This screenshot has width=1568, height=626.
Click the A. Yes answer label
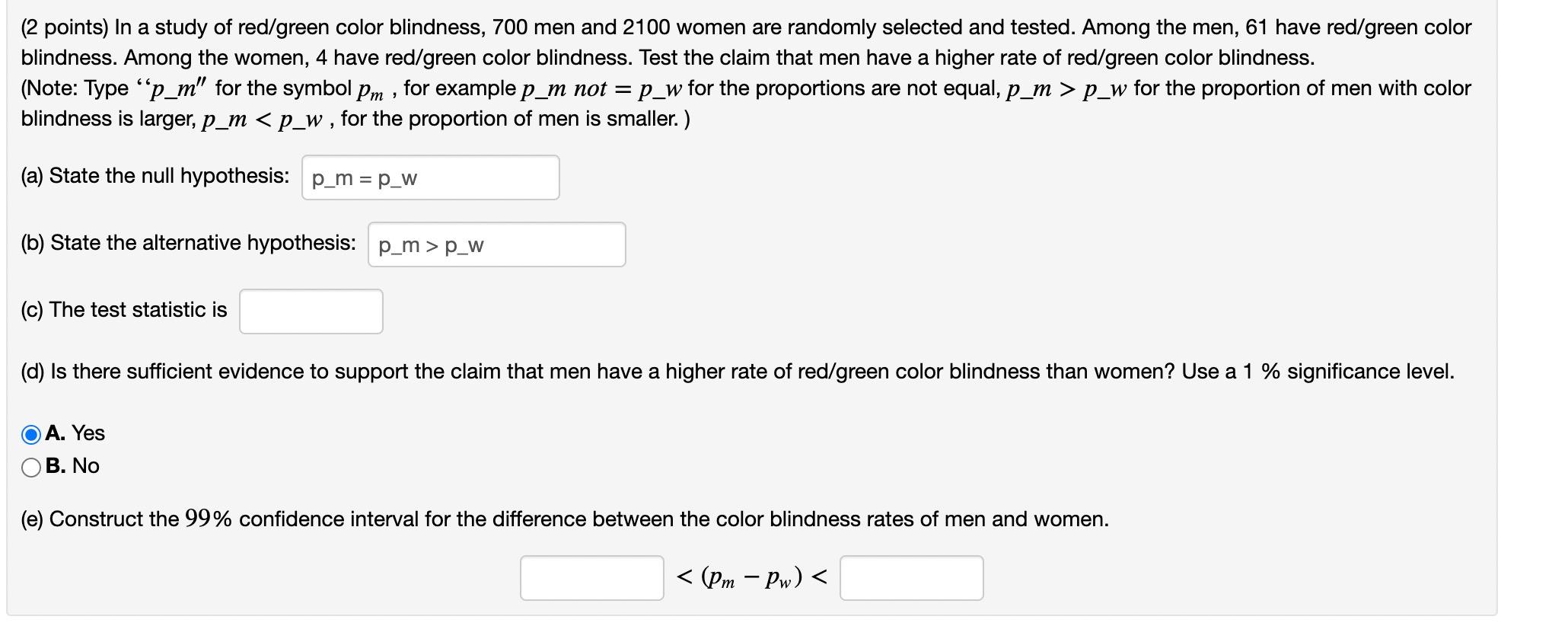75,434
